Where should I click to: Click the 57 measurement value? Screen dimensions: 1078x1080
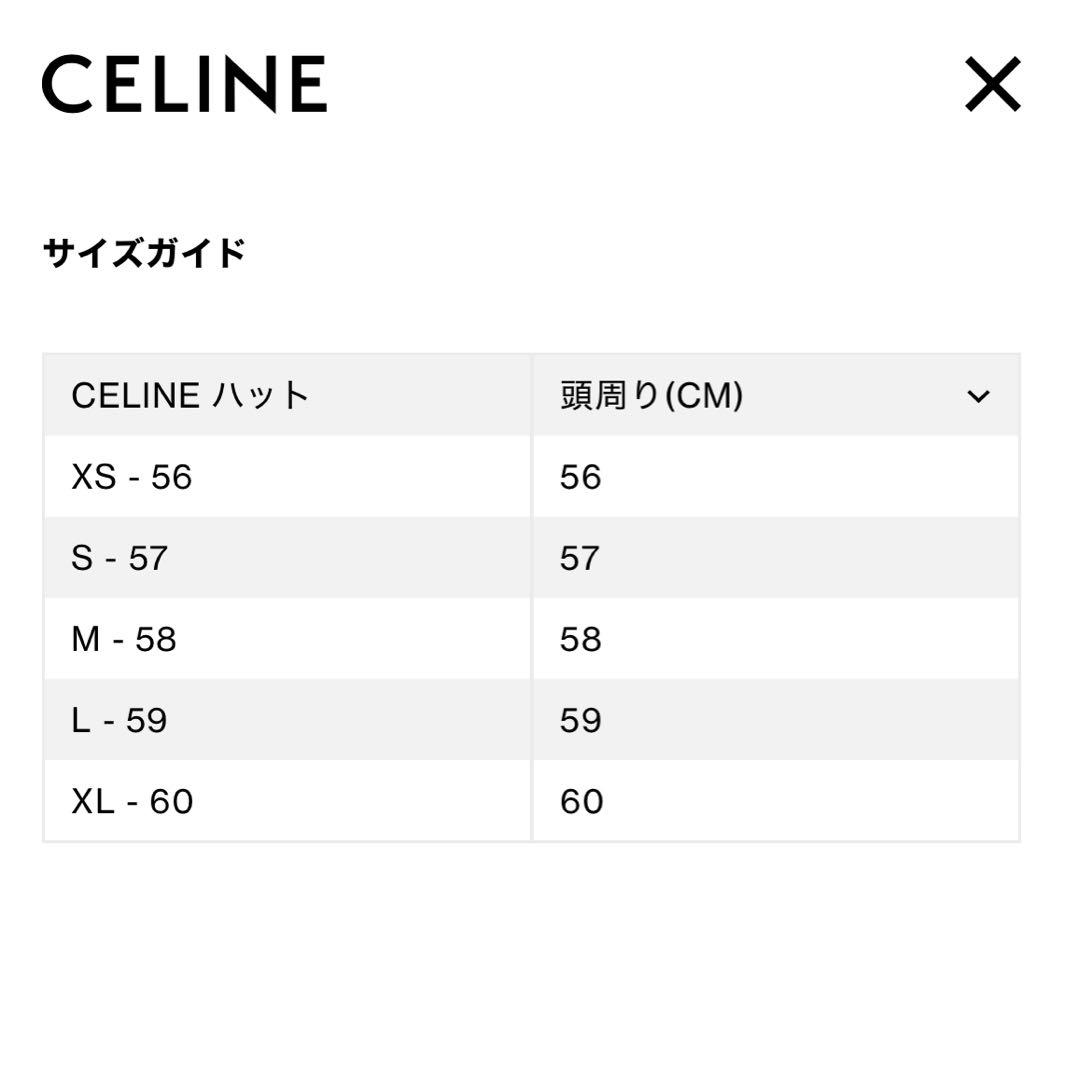pyautogui.click(x=578, y=558)
